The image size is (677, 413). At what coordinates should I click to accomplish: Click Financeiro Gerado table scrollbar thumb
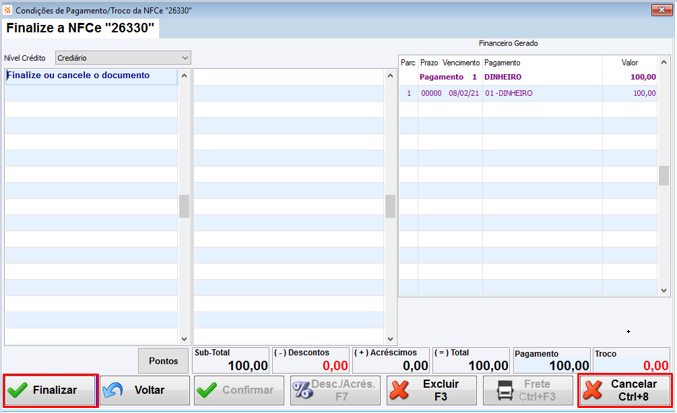pos(664,176)
